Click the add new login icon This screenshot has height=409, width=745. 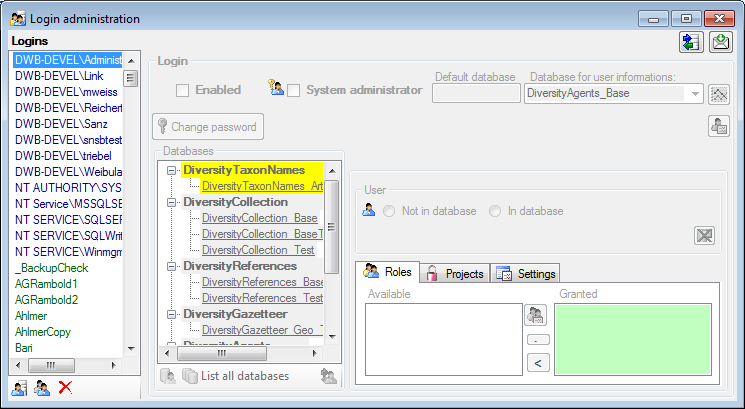(x=19, y=388)
